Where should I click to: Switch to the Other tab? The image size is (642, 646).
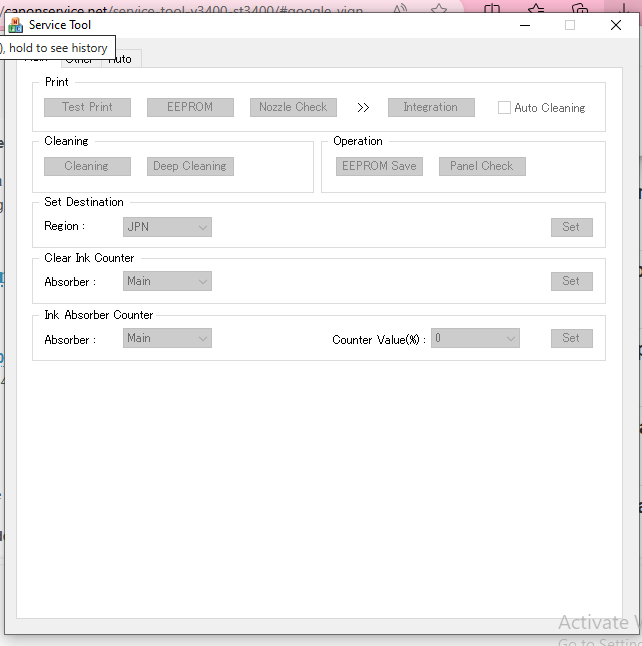click(x=80, y=60)
